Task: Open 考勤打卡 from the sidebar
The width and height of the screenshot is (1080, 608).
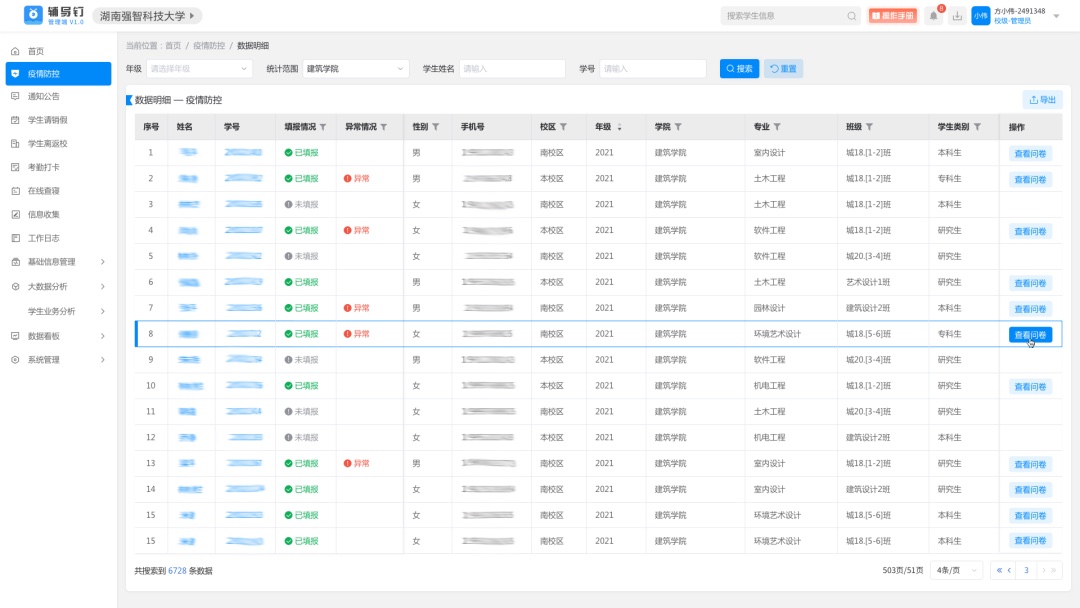Action: (x=44, y=167)
